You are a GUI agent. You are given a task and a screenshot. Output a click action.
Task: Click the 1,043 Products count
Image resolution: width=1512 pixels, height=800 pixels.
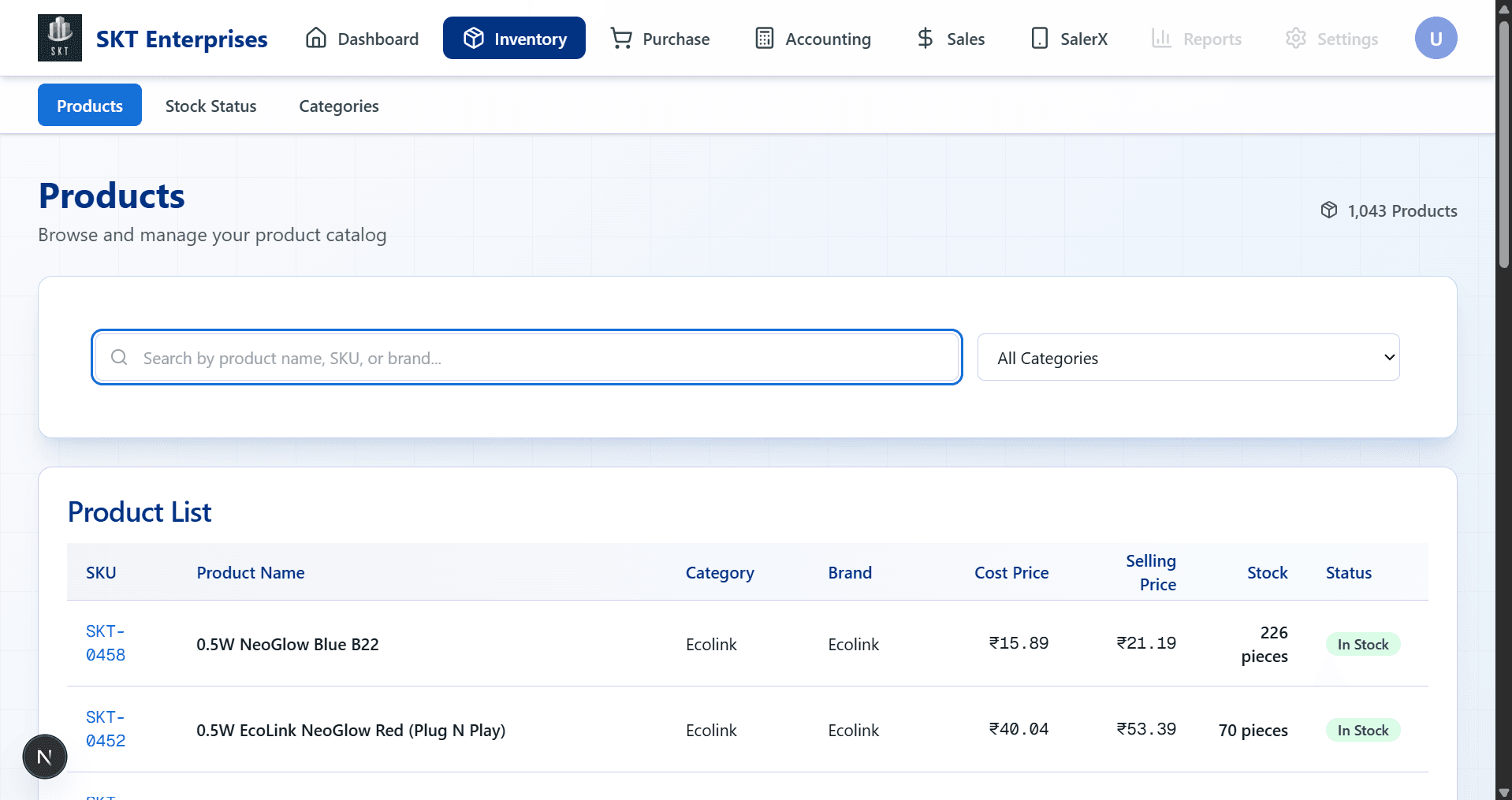click(1402, 210)
